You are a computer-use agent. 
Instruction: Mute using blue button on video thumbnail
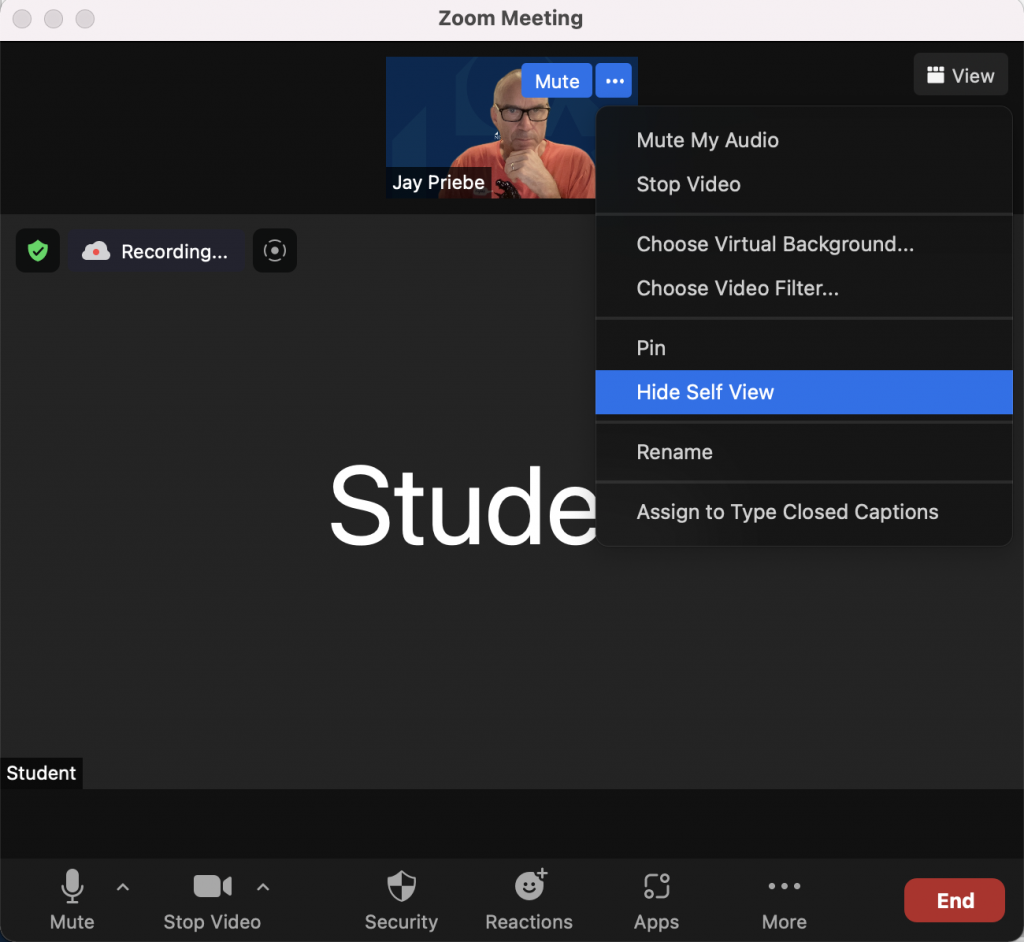pyautogui.click(x=557, y=81)
